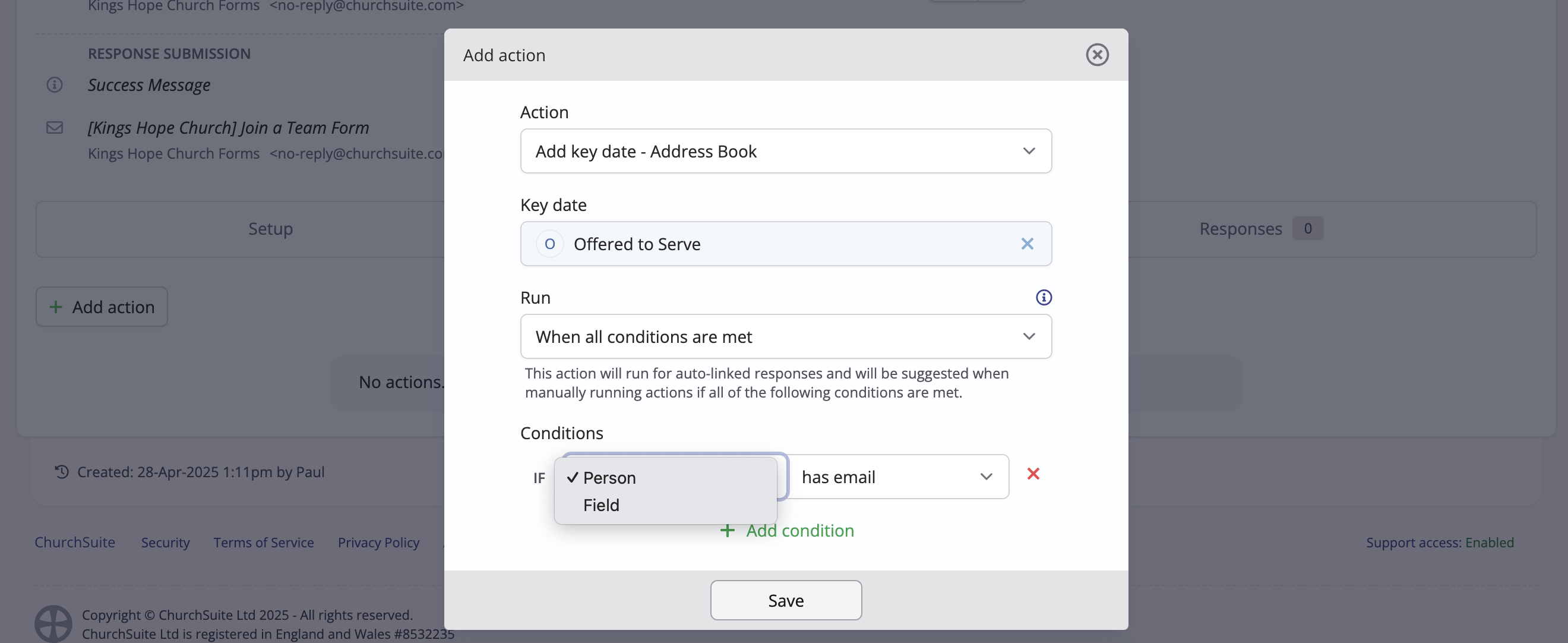
Task: Click the ChurchSuite footer logo
Action: click(53, 623)
